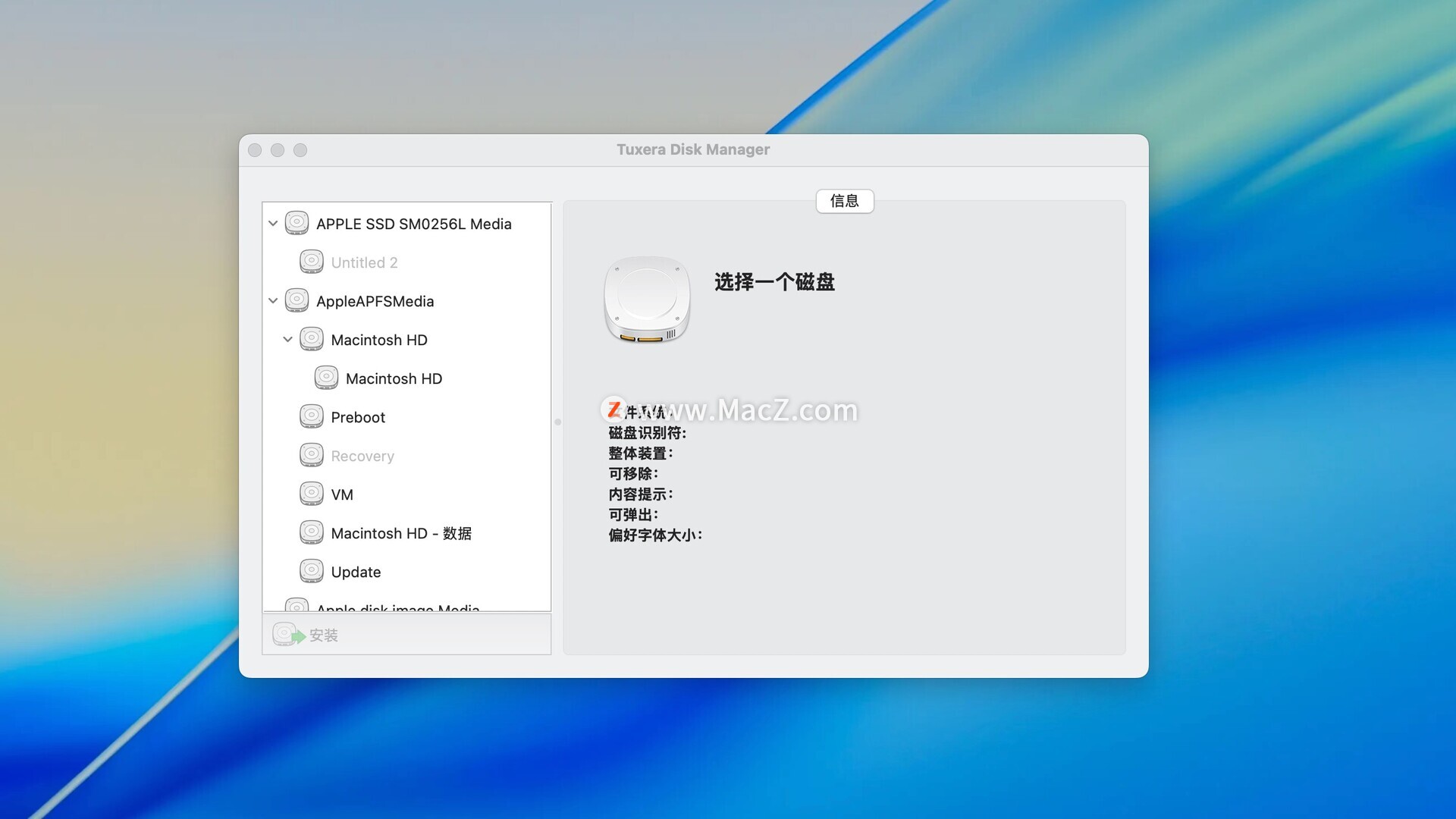Select partially visible Apple disk image Media row

click(x=406, y=606)
